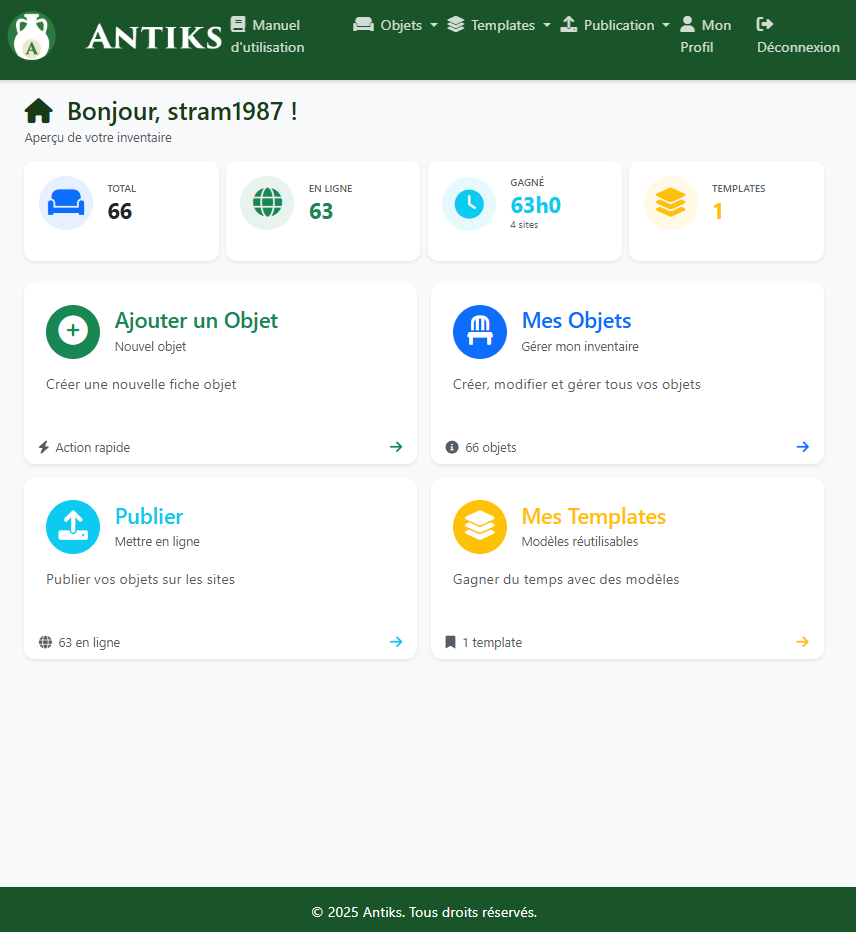Viewport: 856px width, 932px height.
Task: Click the orange arrow on Mes Templates card
Action: (x=802, y=642)
